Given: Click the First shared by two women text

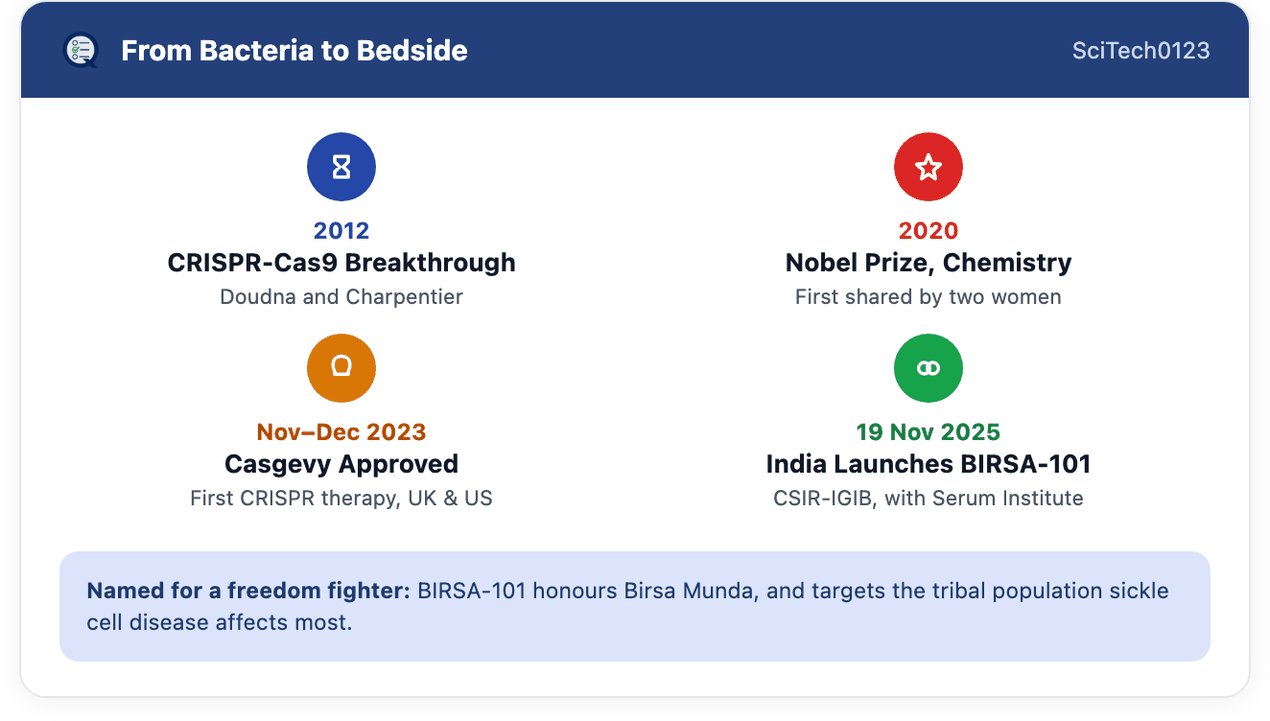Looking at the screenshot, I should point(928,297).
